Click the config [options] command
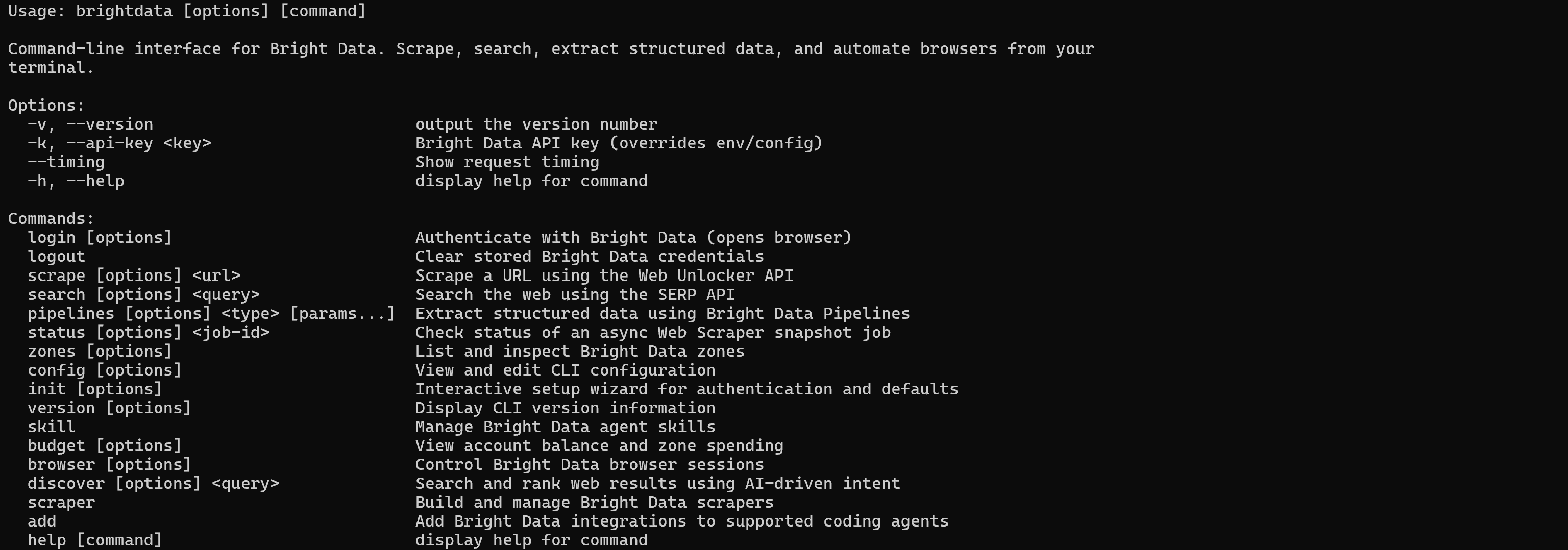The width and height of the screenshot is (1568, 550). (x=105, y=370)
